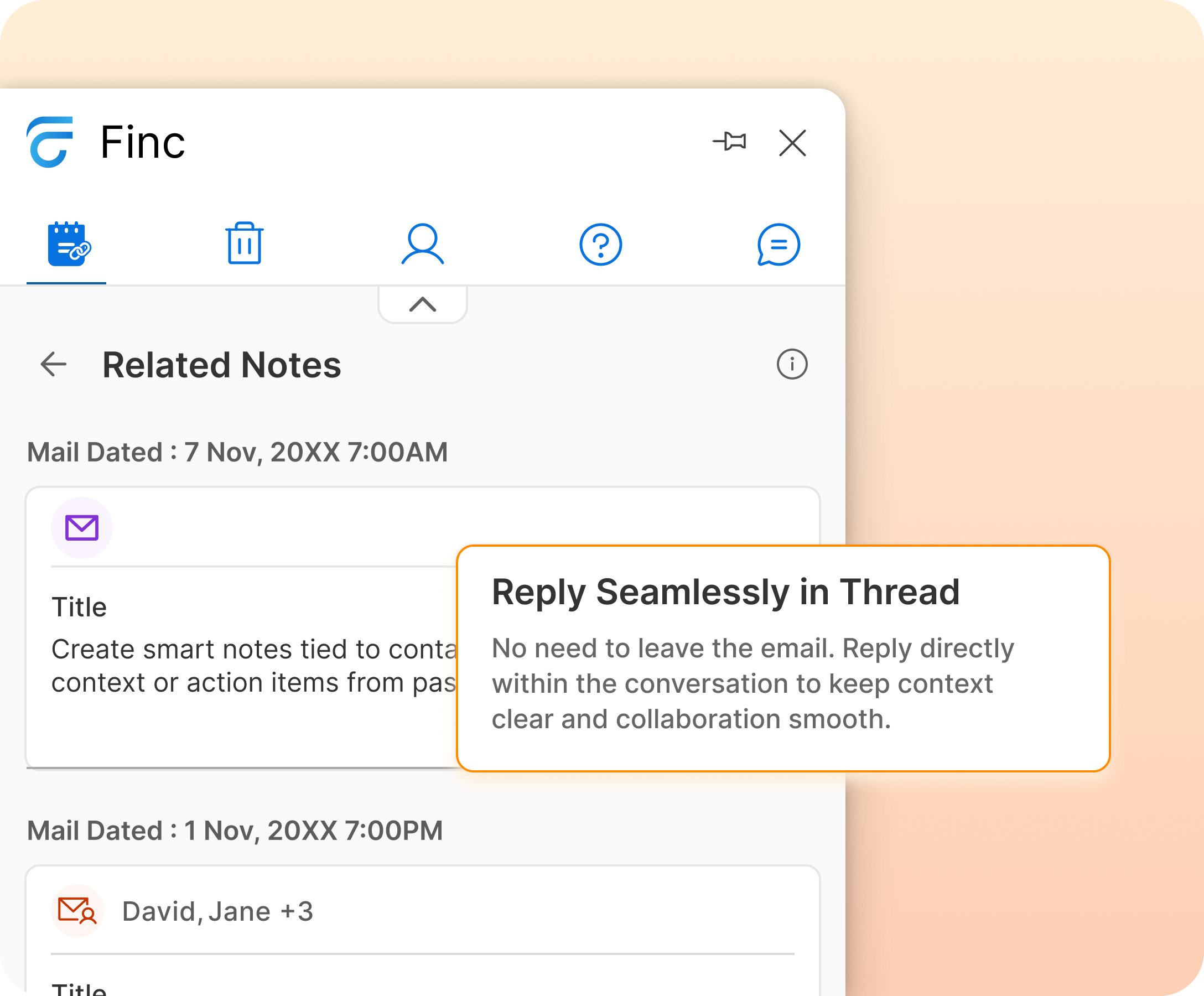Open the chat message tab
The image size is (1204, 996).
pyautogui.click(x=778, y=244)
